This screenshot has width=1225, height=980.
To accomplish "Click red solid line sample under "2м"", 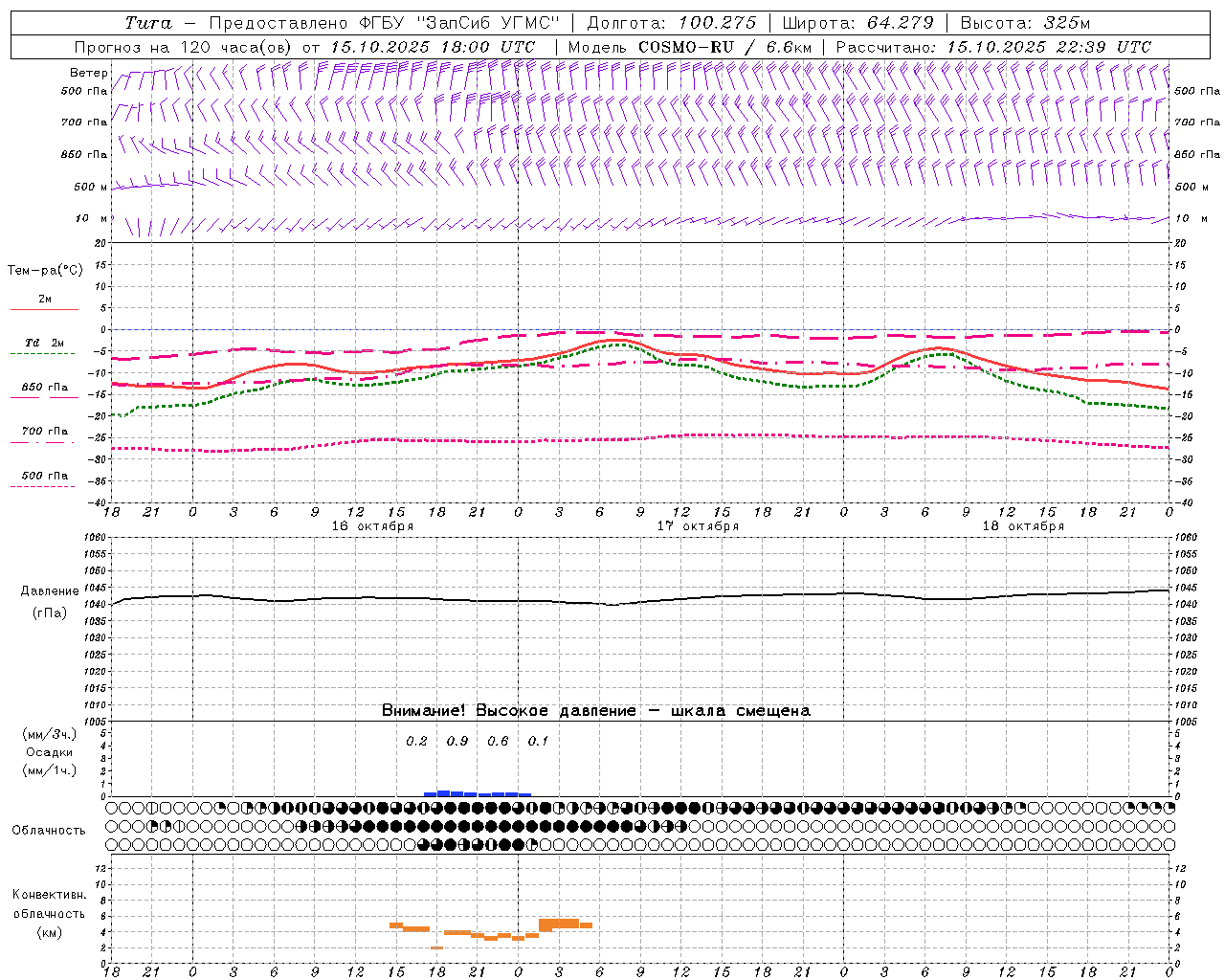I will click(x=44, y=310).
